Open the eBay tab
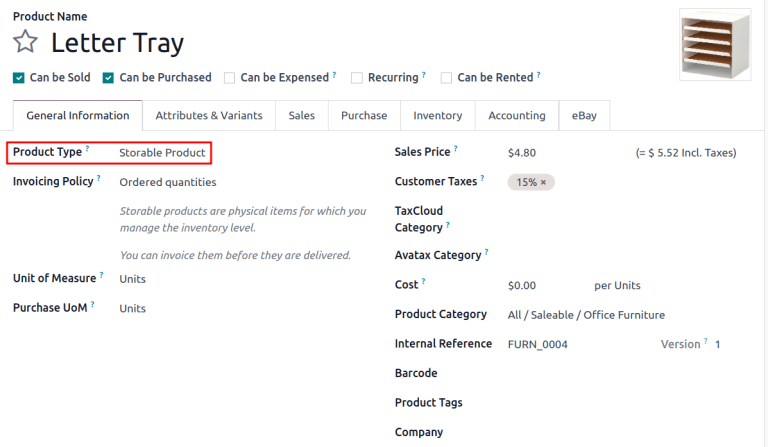 pos(584,116)
